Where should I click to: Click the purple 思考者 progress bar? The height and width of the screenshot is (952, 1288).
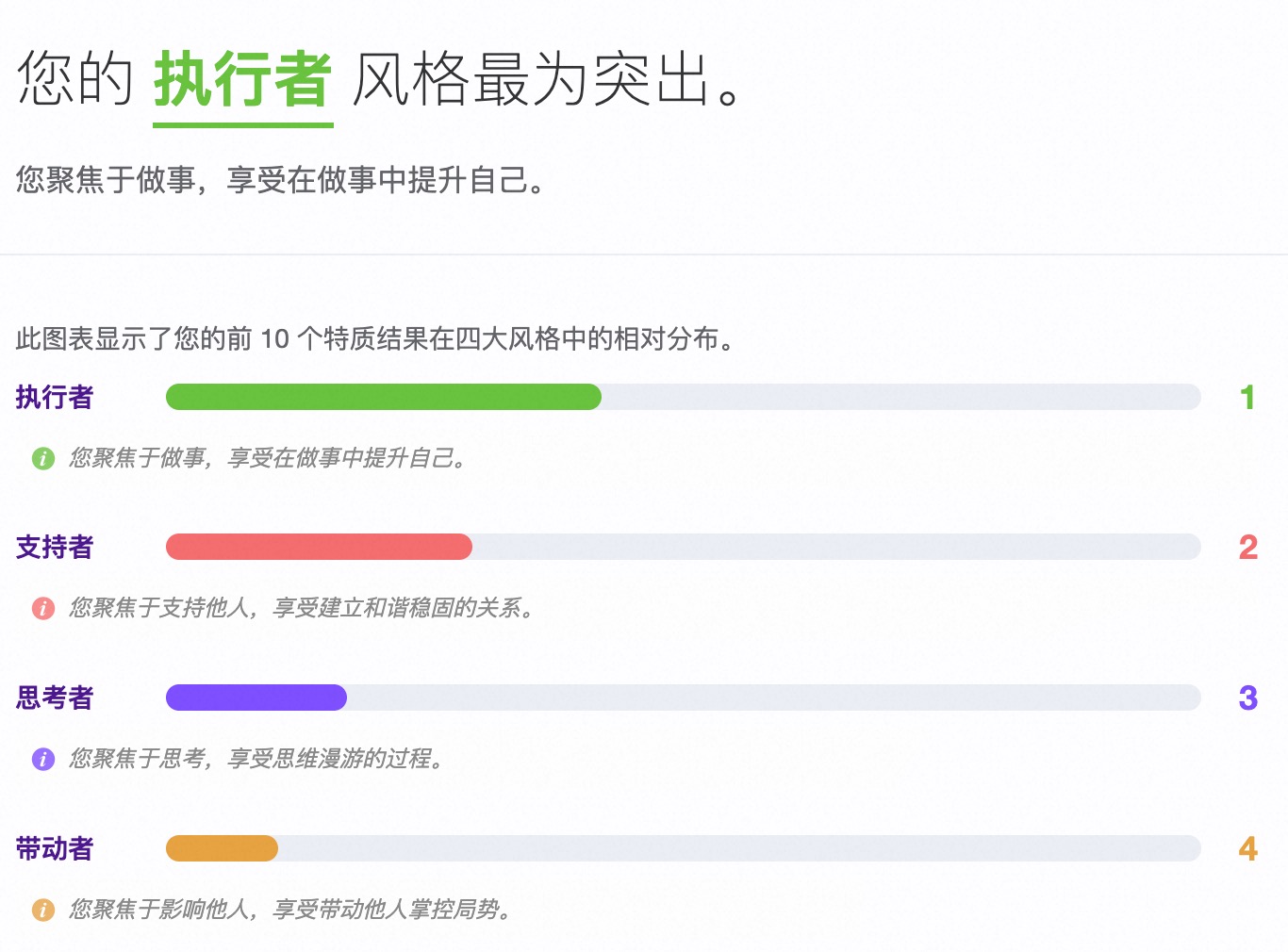[256, 698]
